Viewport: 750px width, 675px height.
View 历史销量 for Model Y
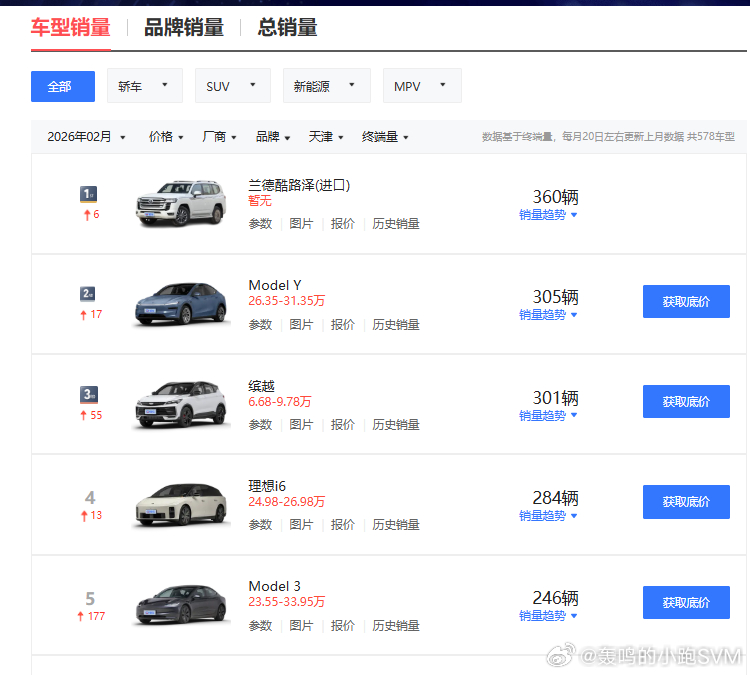(396, 325)
